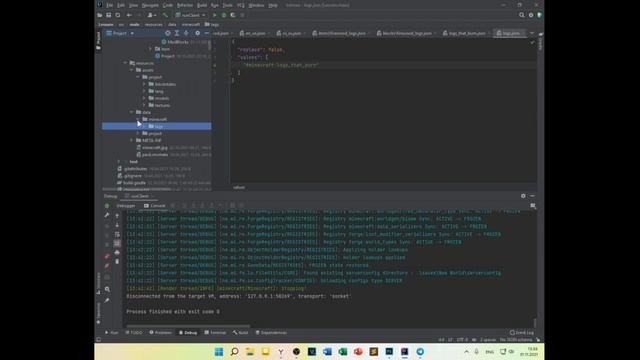Click the green Run play button
The image size is (640, 360).
pos(215,15)
